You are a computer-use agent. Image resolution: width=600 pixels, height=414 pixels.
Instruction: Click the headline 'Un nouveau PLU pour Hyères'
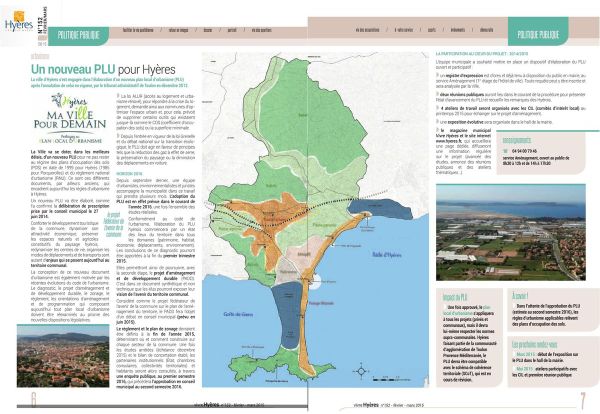103,69
